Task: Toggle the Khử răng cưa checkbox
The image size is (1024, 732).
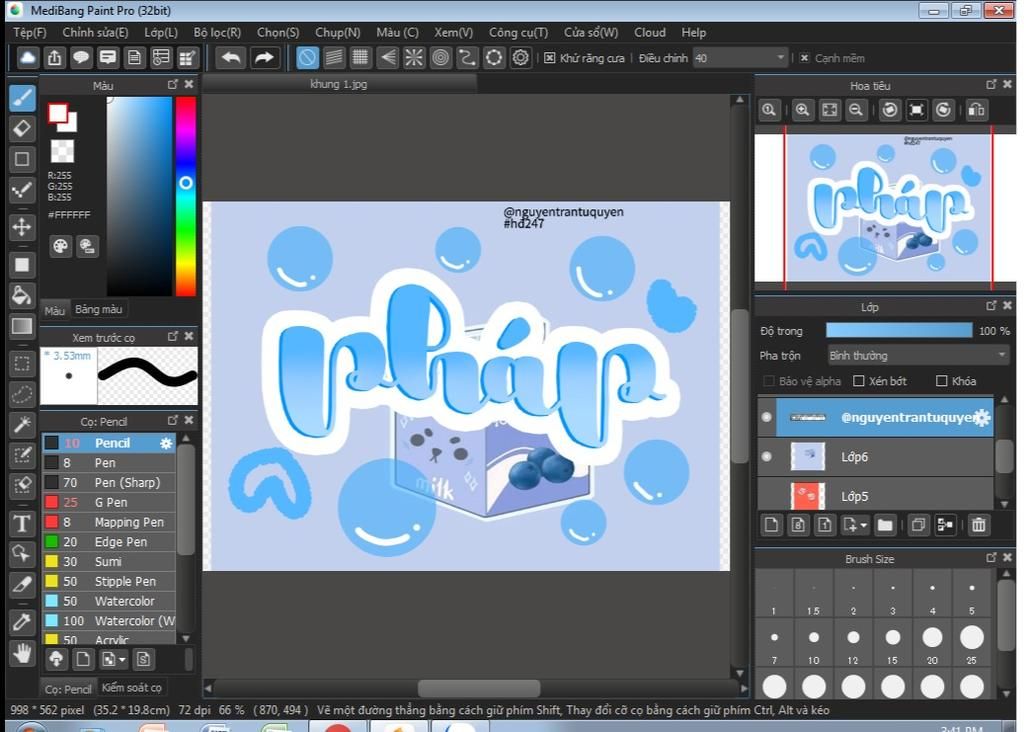Action: (x=550, y=58)
